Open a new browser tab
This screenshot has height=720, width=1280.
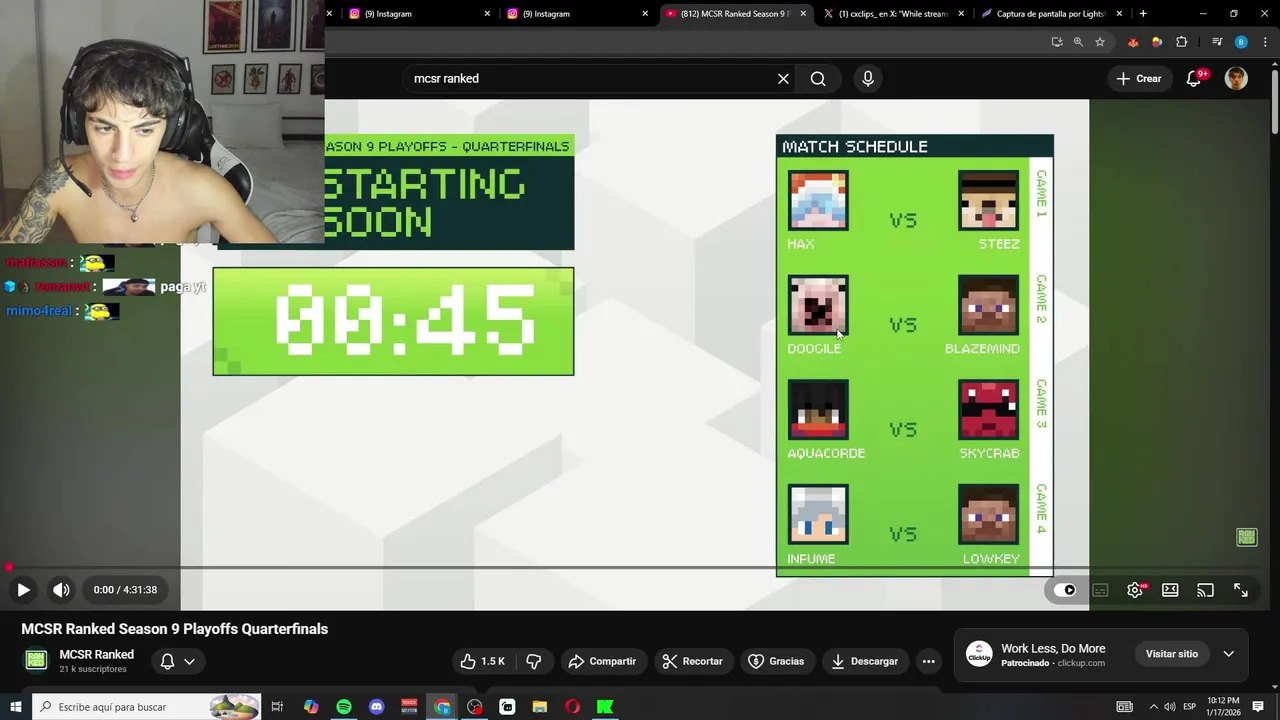1143,14
